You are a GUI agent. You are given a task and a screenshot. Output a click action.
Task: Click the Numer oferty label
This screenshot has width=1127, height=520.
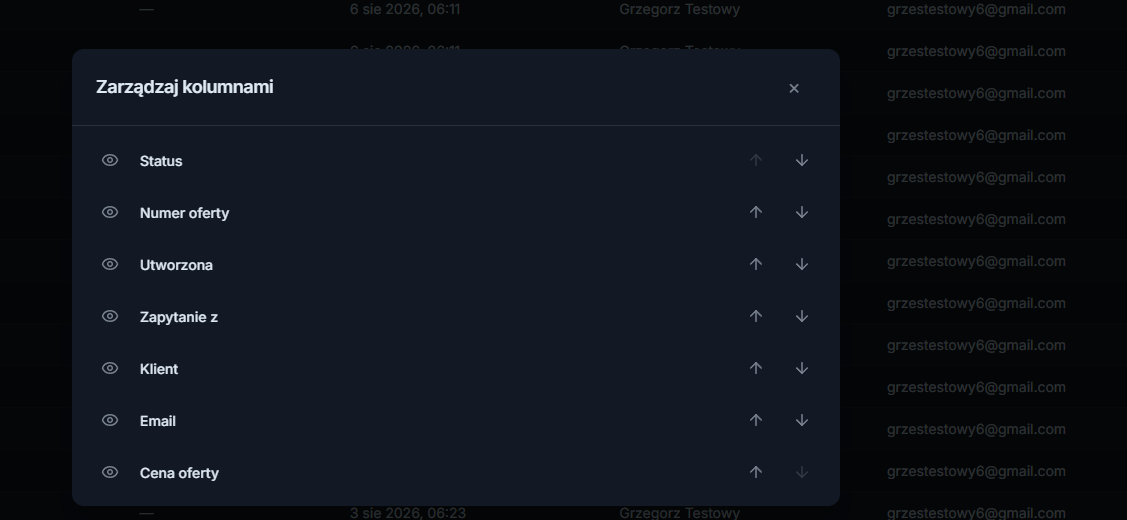[185, 213]
